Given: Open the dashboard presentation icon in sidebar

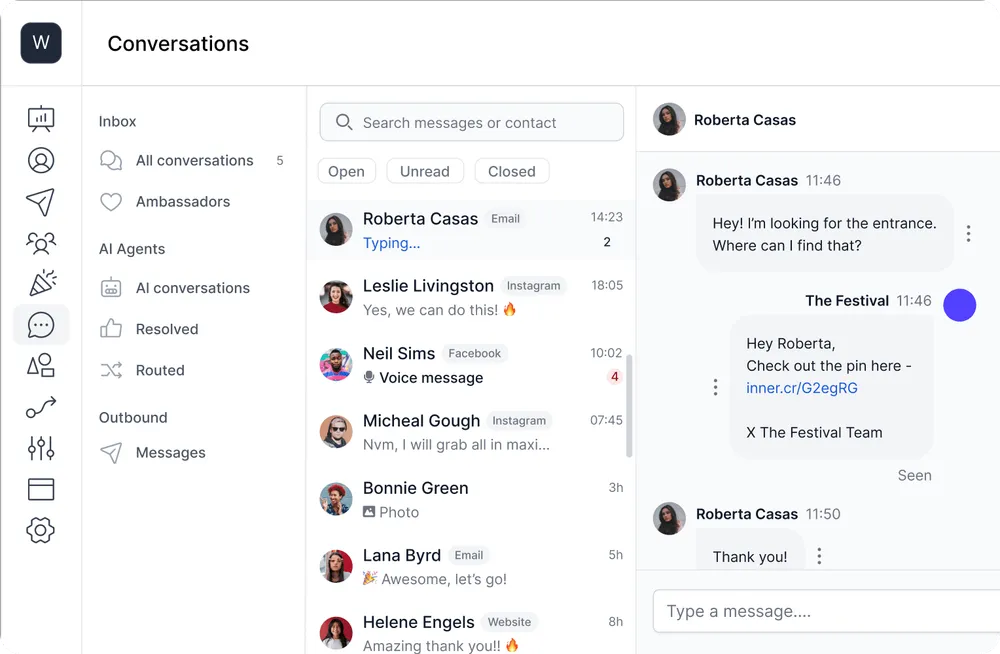Looking at the screenshot, I should [41, 119].
